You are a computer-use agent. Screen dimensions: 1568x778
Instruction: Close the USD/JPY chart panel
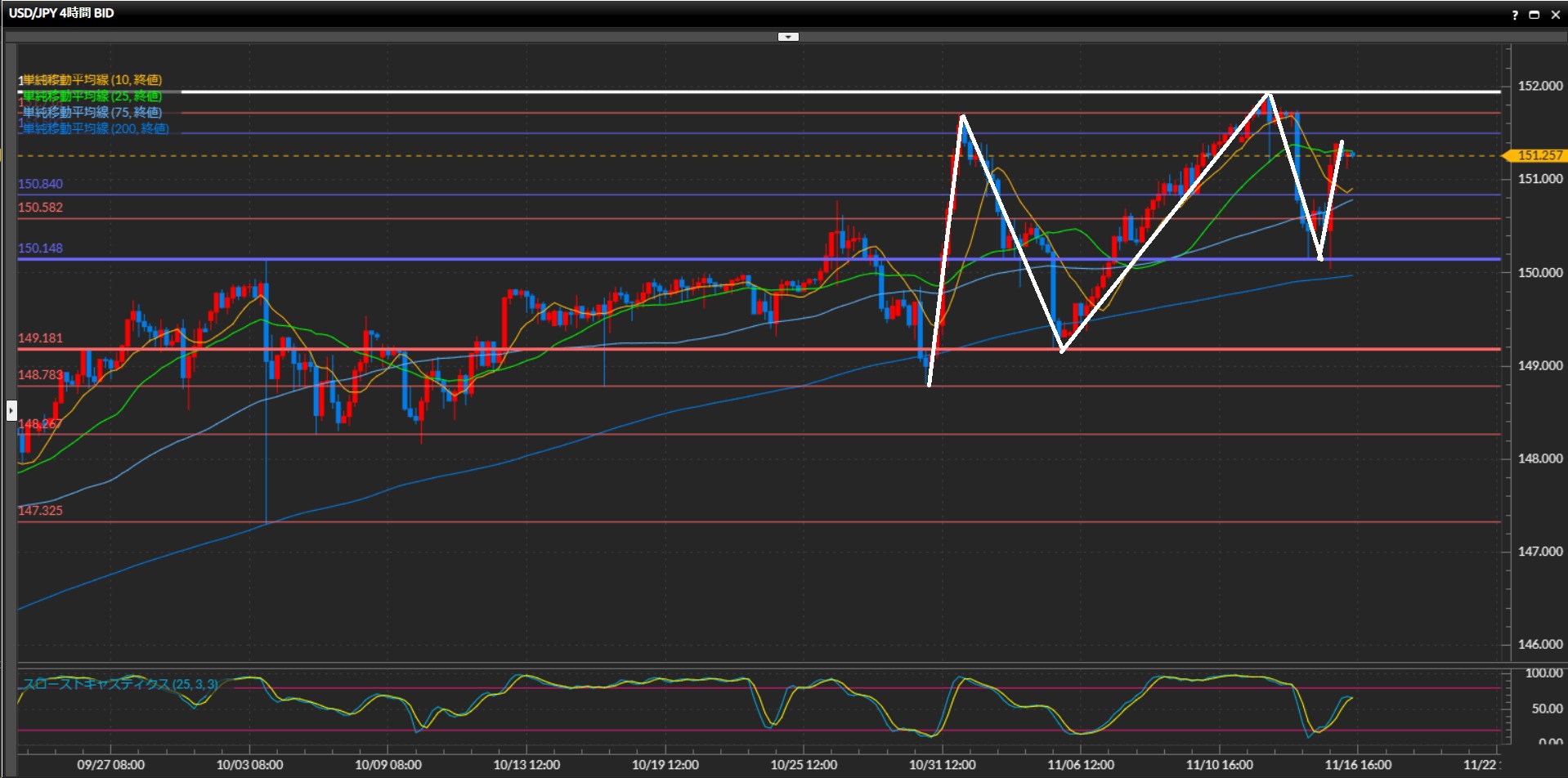point(1555,15)
